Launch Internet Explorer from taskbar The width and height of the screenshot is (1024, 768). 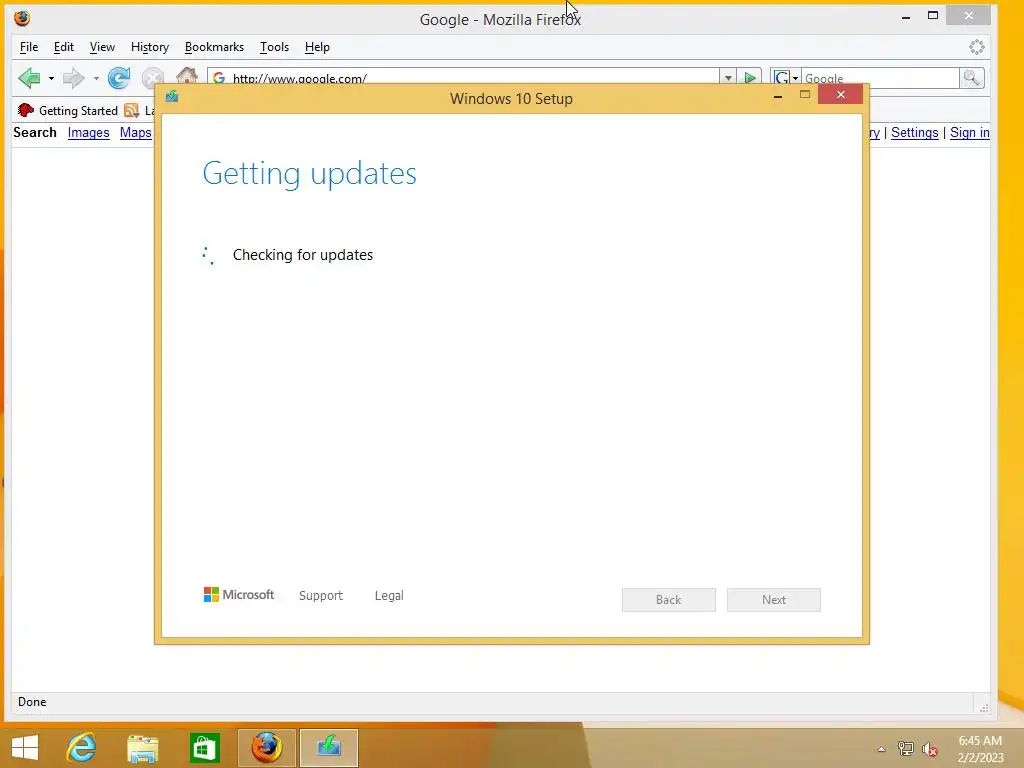(x=82, y=748)
